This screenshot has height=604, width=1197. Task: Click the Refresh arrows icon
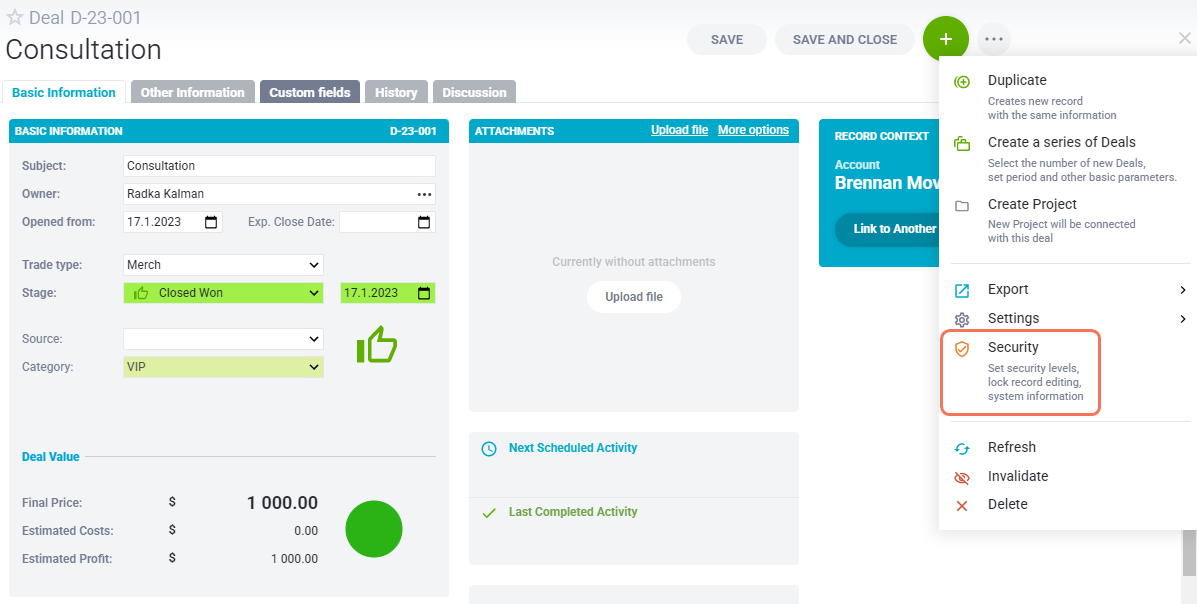[962, 448]
